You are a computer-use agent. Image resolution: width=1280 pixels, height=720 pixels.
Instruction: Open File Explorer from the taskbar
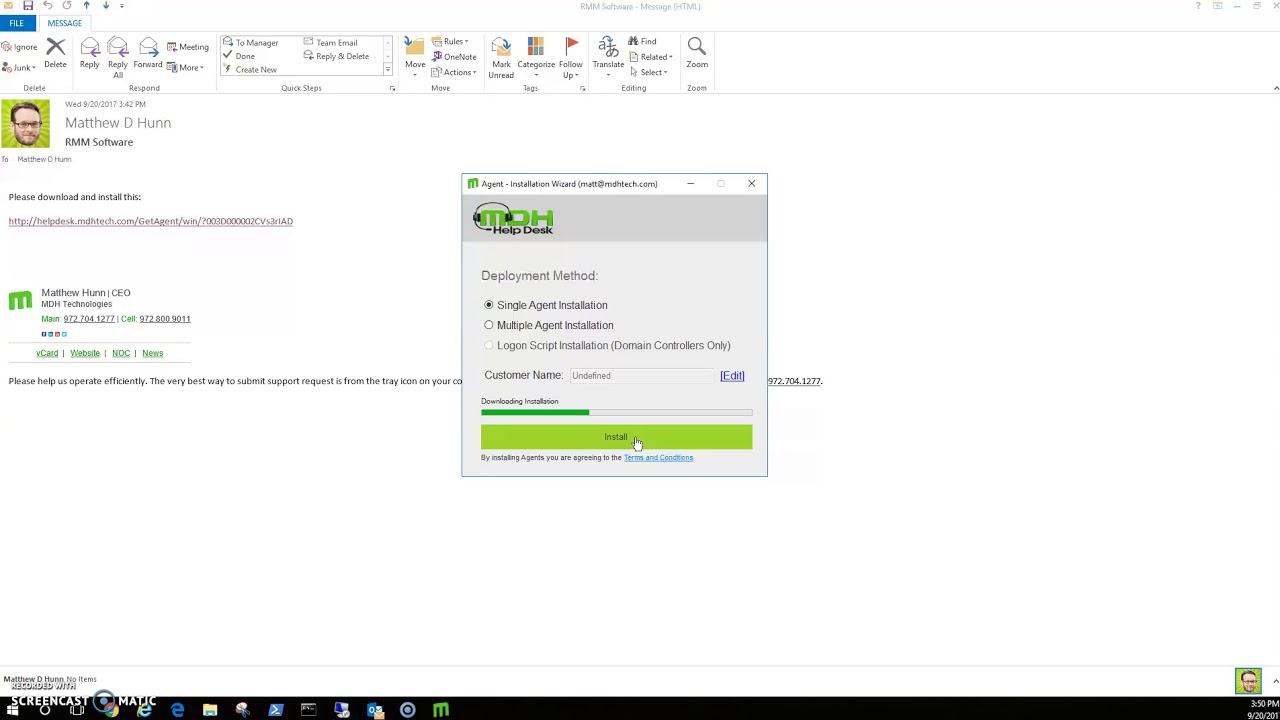[x=210, y=710]
